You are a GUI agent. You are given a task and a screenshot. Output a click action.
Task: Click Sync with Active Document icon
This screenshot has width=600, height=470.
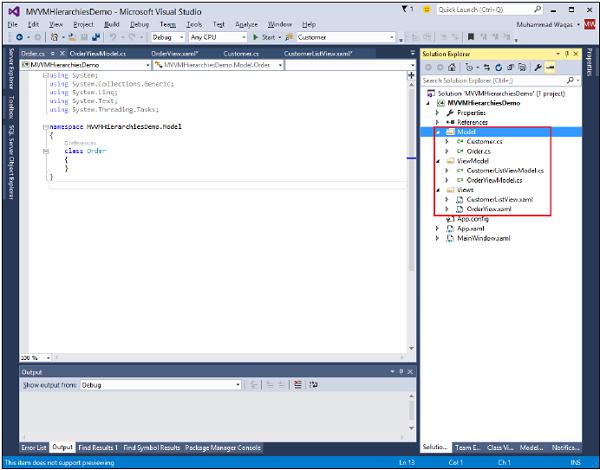tap(487, 68)
